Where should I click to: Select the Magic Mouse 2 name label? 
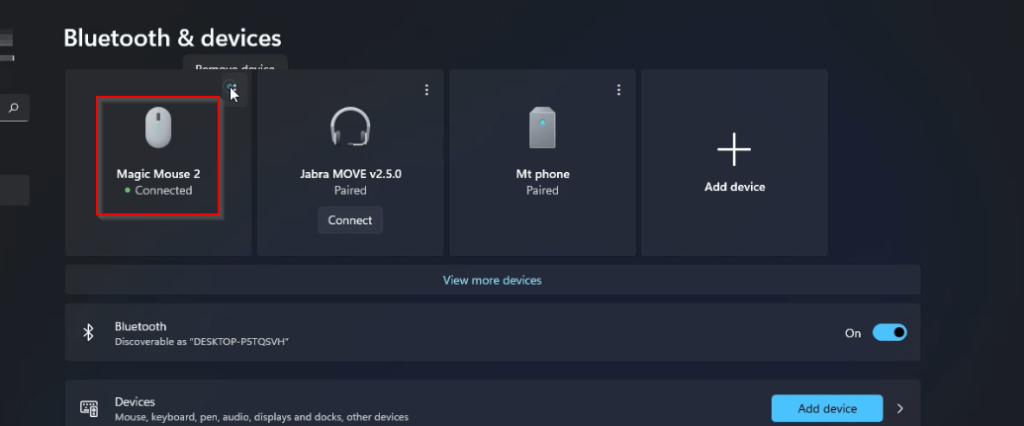(158, 174)
